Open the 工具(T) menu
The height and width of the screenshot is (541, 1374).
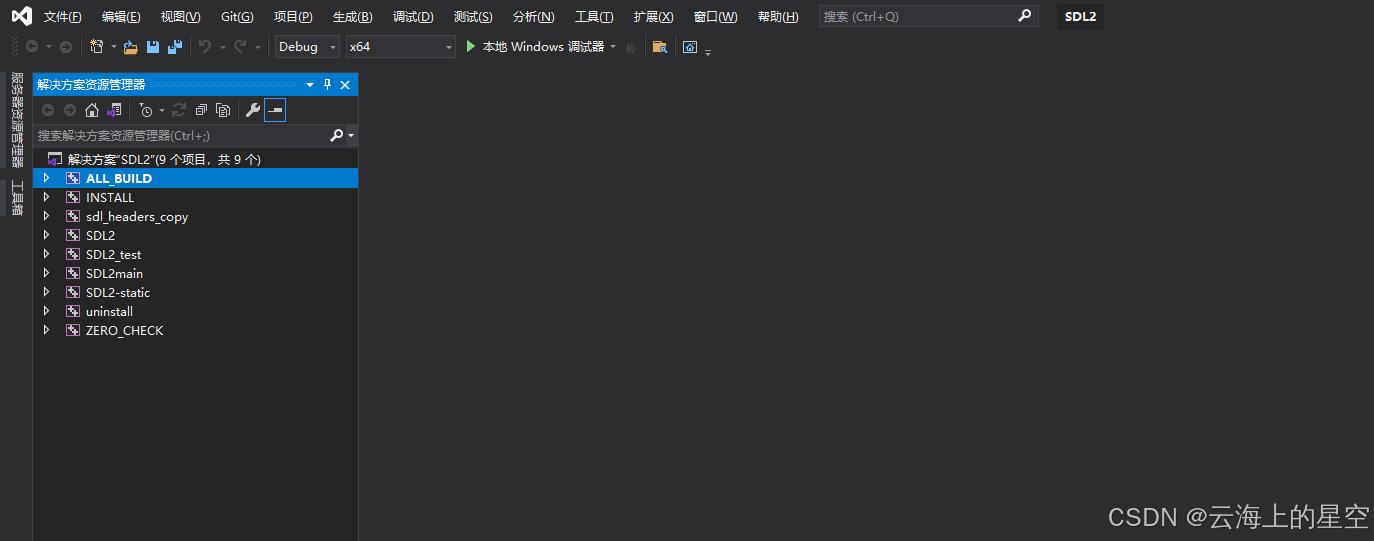click(594, 17)
